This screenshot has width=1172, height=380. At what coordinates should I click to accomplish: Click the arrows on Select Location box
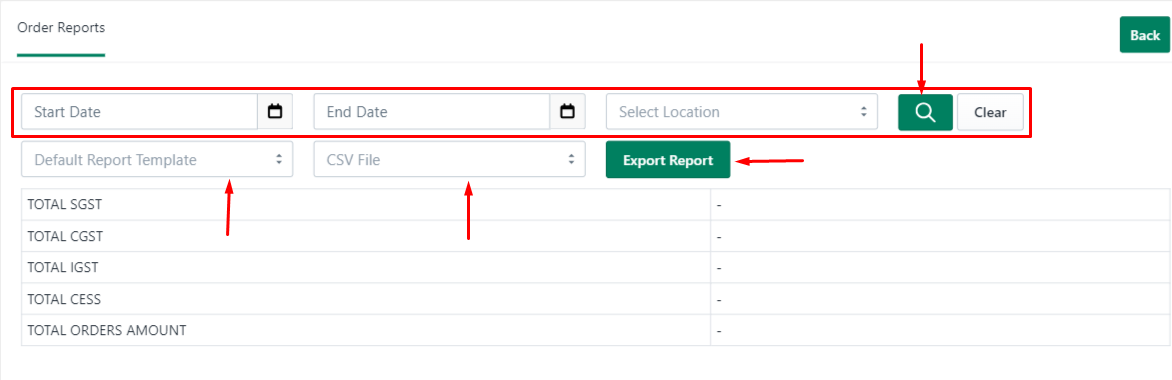coord(863,112)
